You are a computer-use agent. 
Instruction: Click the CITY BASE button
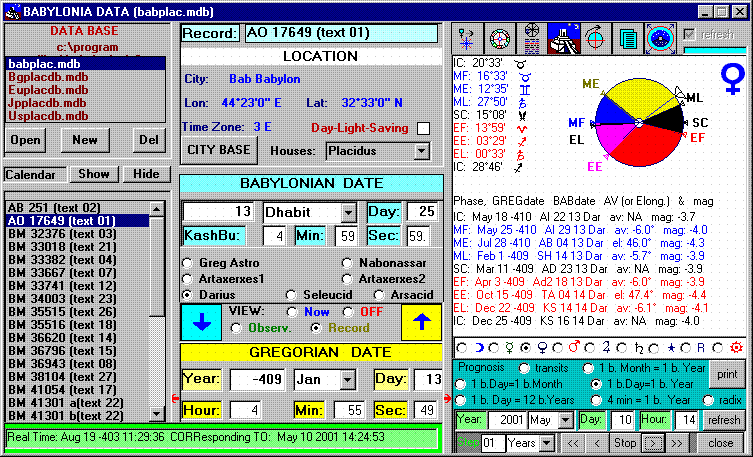[217, 150]
